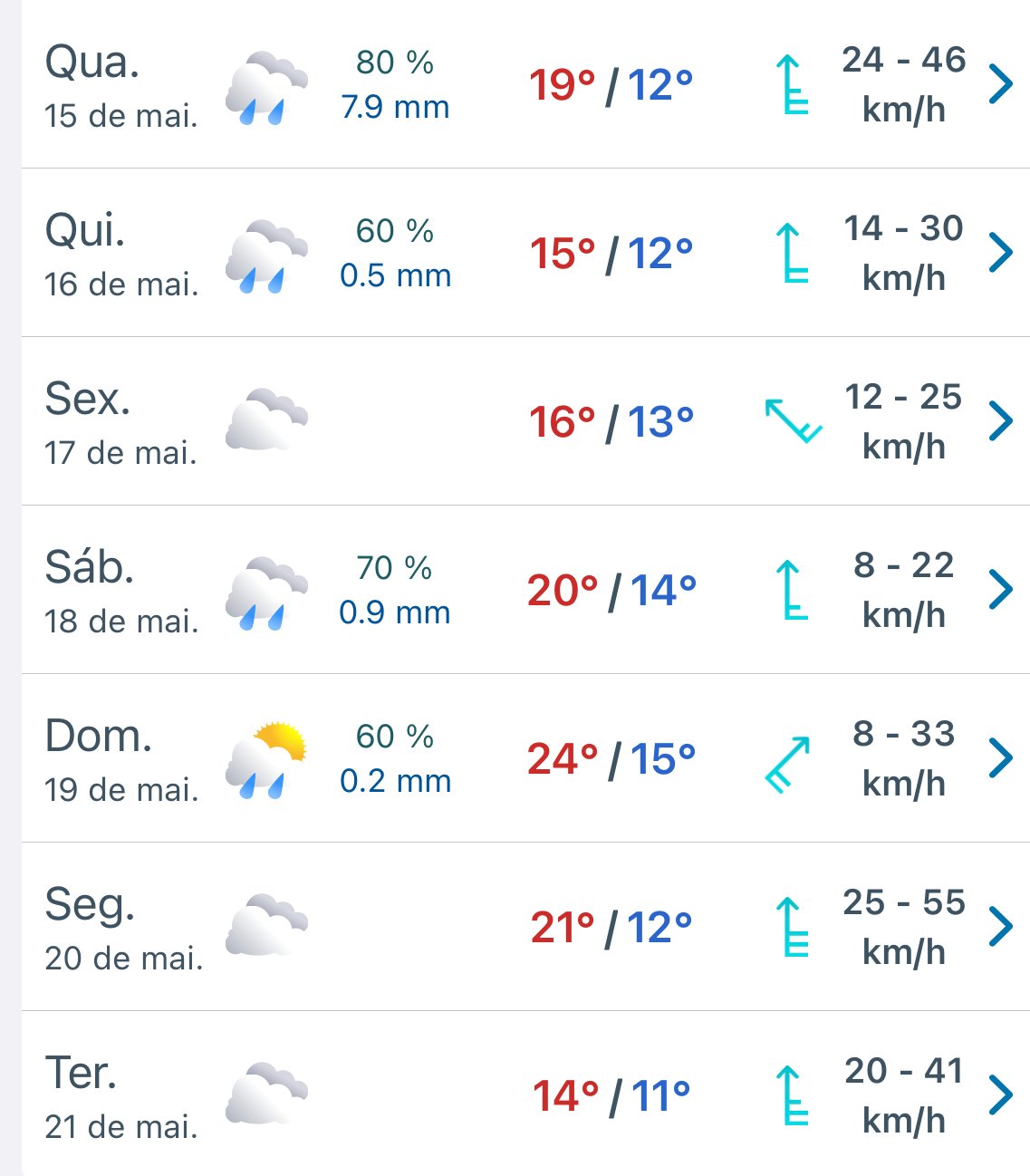Screen dimensions: 1030x1176
Task: Click the rain cloud icon for Qui. 16 de mai.
Action: [x=266, y=255]
